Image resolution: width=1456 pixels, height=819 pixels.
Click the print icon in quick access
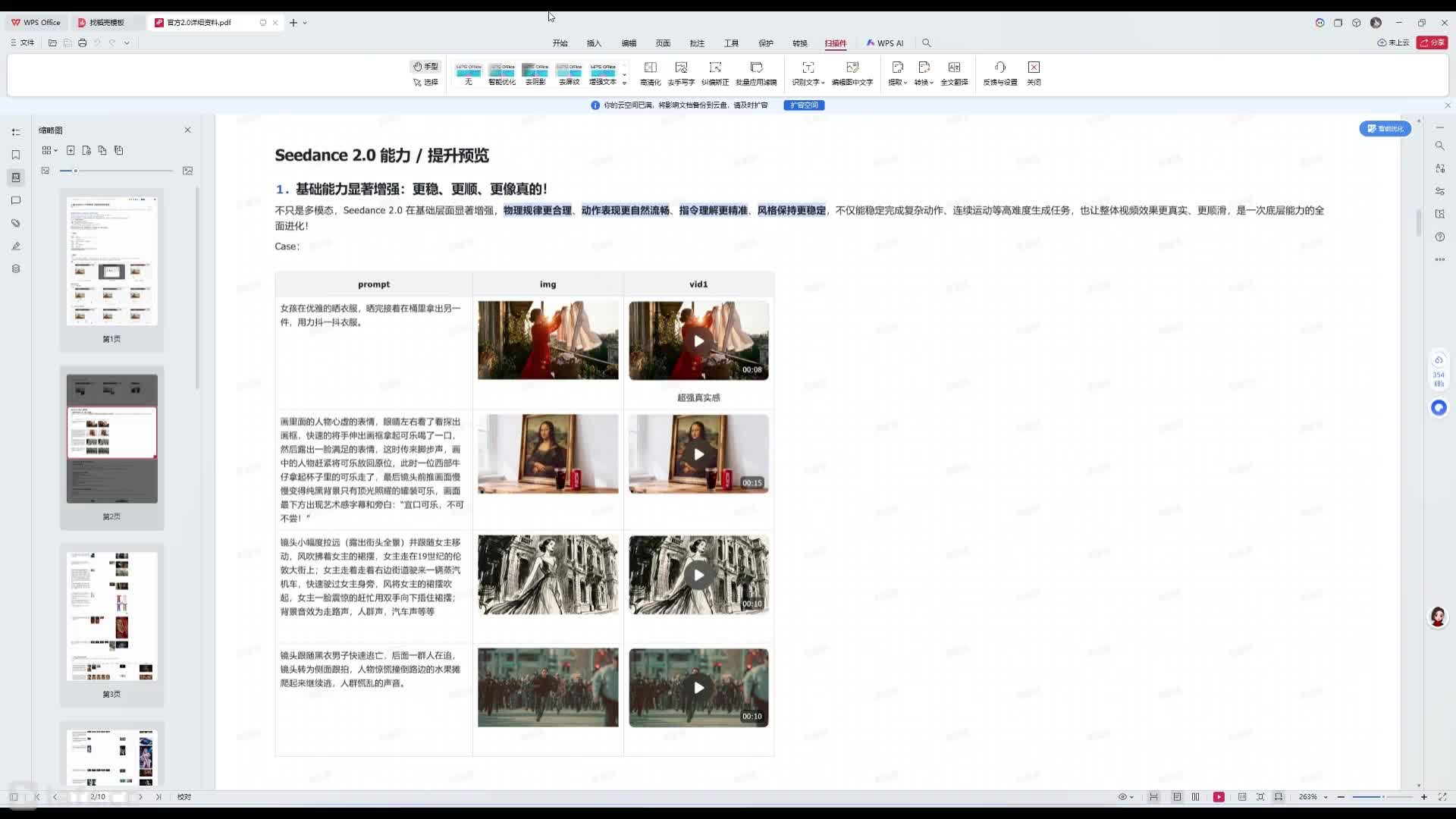click(82, 43)
